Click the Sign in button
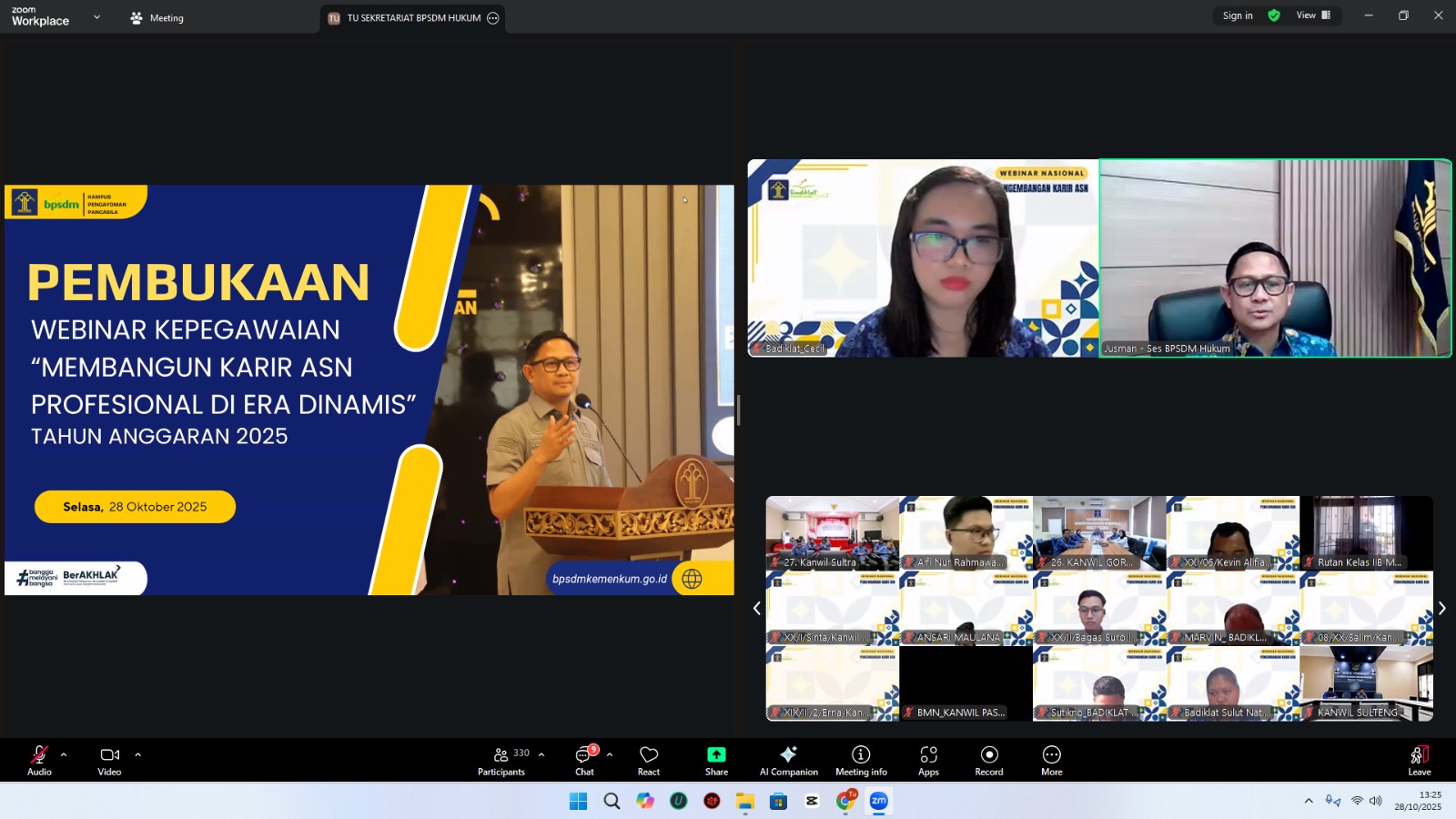This screenshot has height=819, width=1456. tap(1237, 15)
